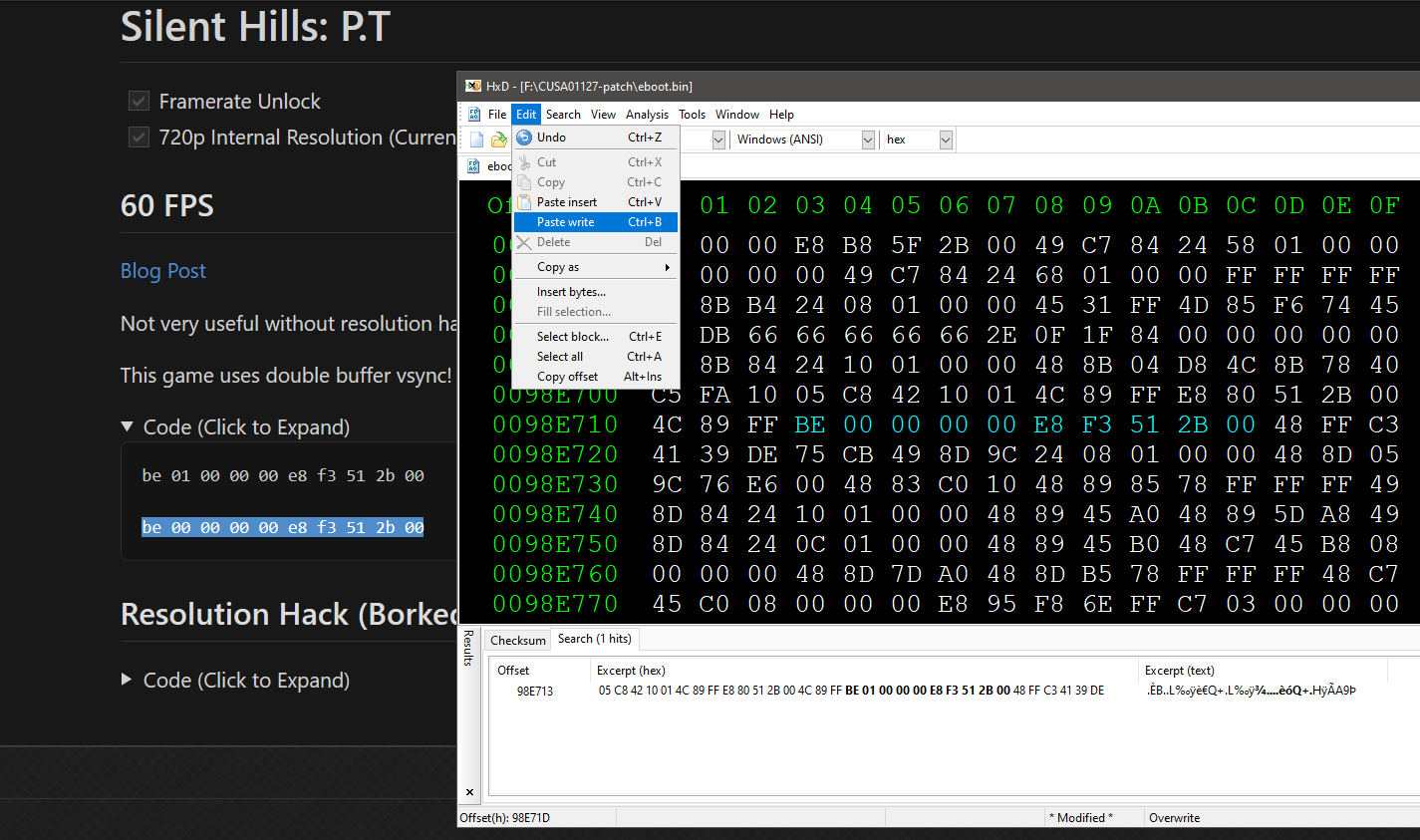This screenshot has width=1420, height=840.
Task: Expand the Copy as submenu
Action: [595, 267]
